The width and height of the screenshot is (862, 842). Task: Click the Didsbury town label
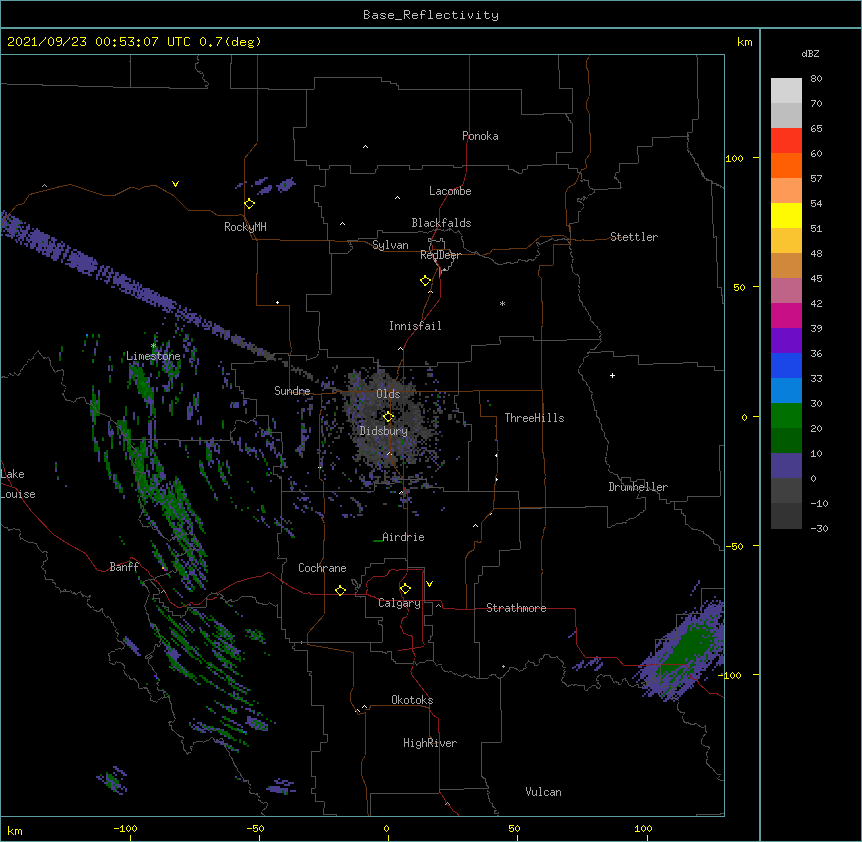384,431
